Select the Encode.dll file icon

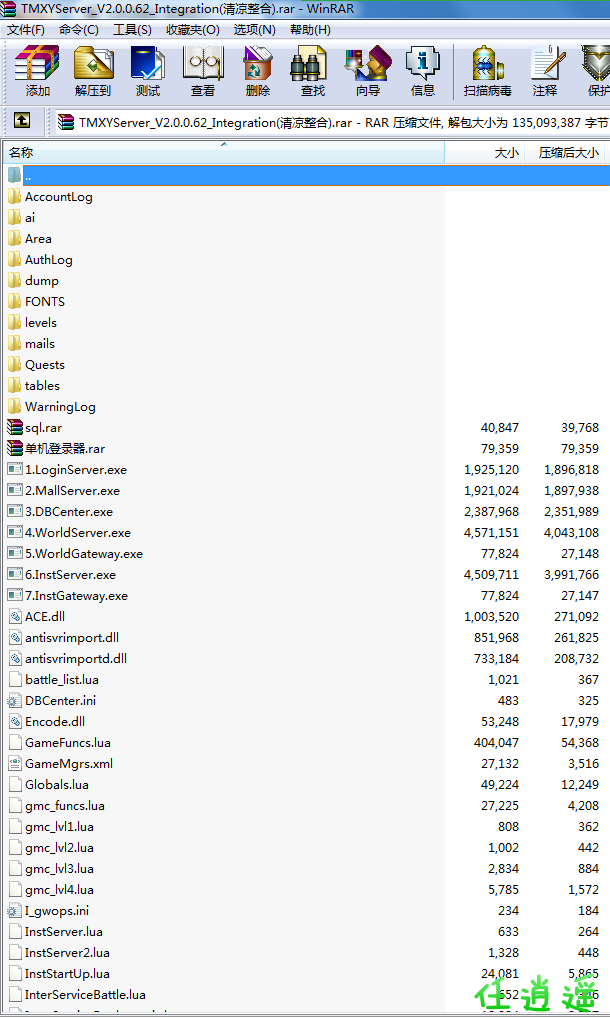pos(14,721)
